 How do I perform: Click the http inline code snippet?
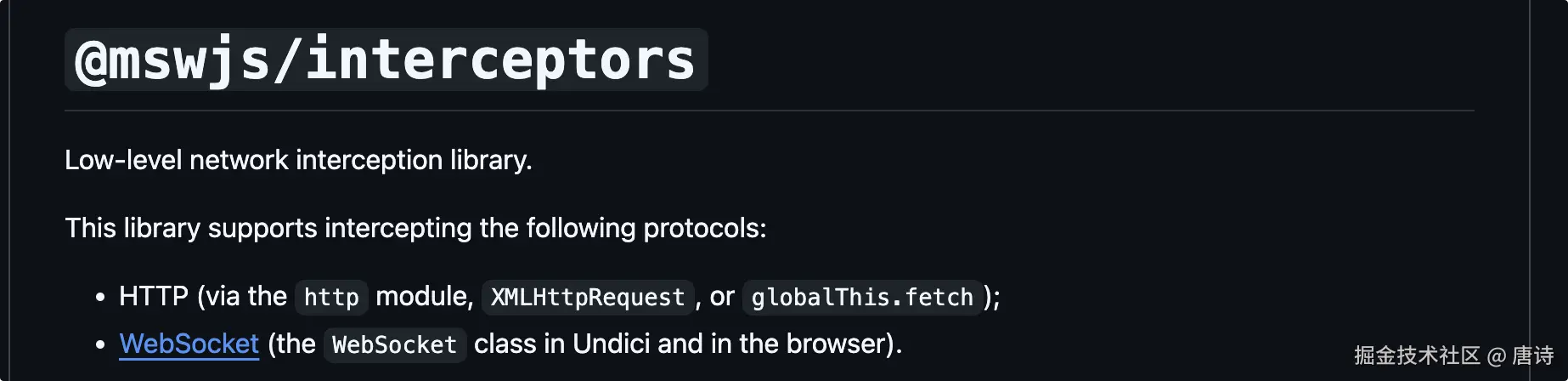tap(331, 297)
